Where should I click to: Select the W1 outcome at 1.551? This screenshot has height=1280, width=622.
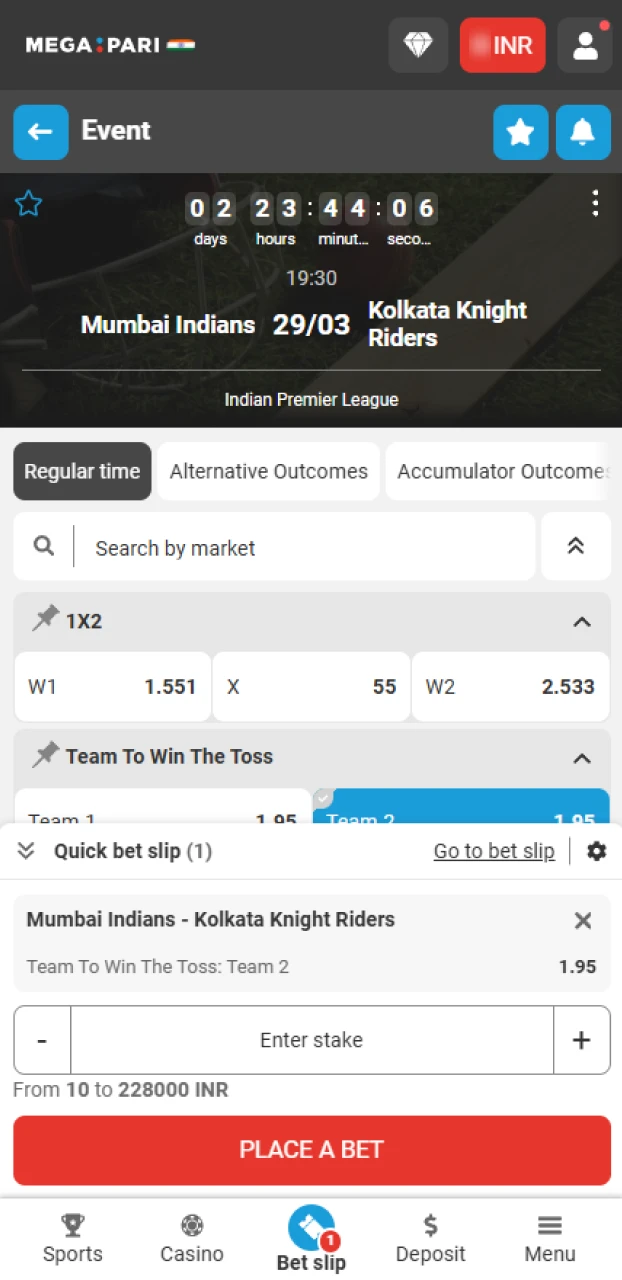click(112, 687)
